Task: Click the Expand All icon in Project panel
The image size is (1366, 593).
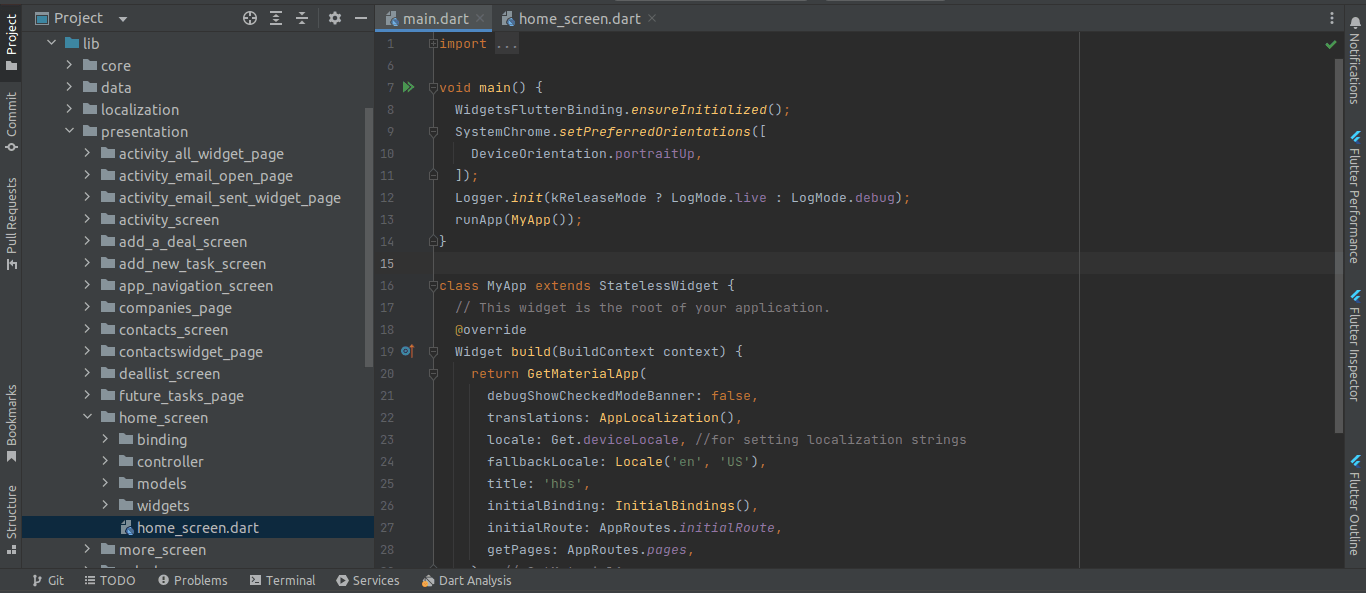Action: [x=276, y=18]
